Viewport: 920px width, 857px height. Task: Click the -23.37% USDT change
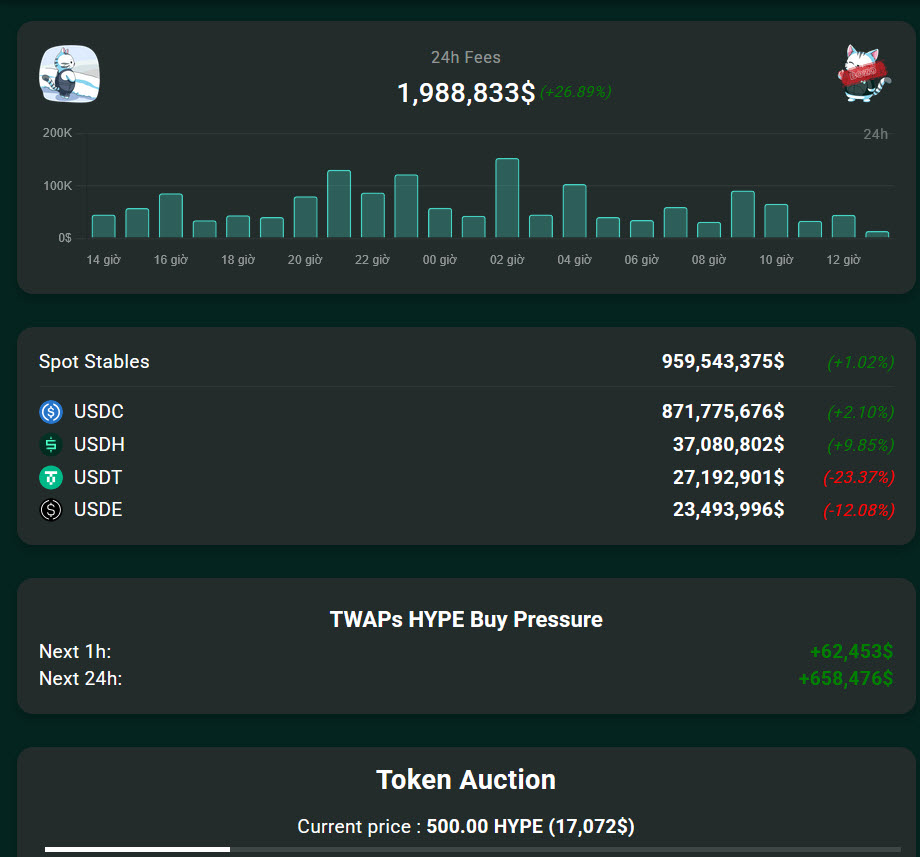point(859,477)
